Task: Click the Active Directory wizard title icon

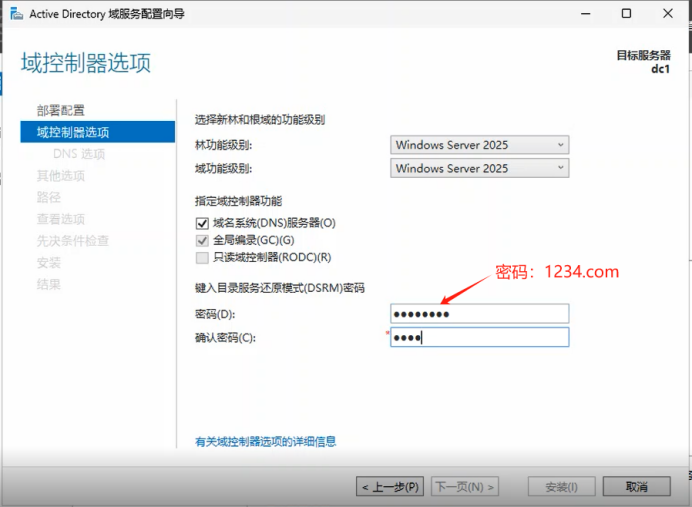Action: click(x=16, y=14)
